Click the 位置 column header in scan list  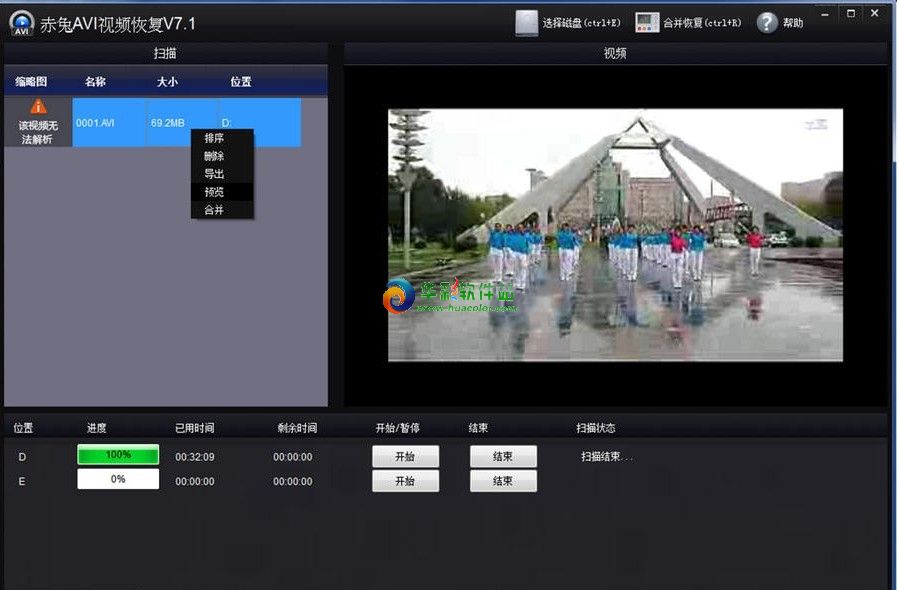tap(241, 82)
